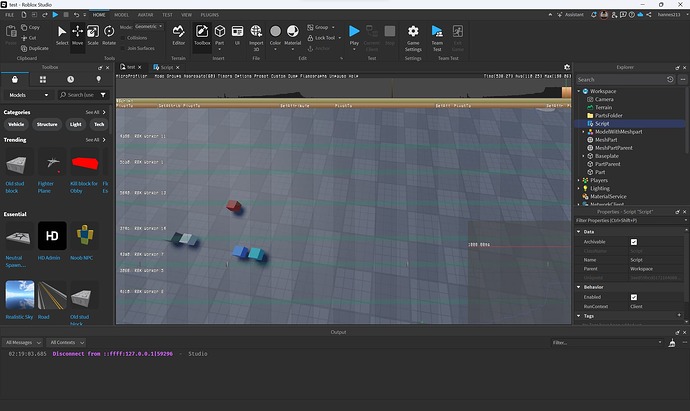The image size is (690, 411).
Task: Open the UI insert tool
Action: point(237,35)
